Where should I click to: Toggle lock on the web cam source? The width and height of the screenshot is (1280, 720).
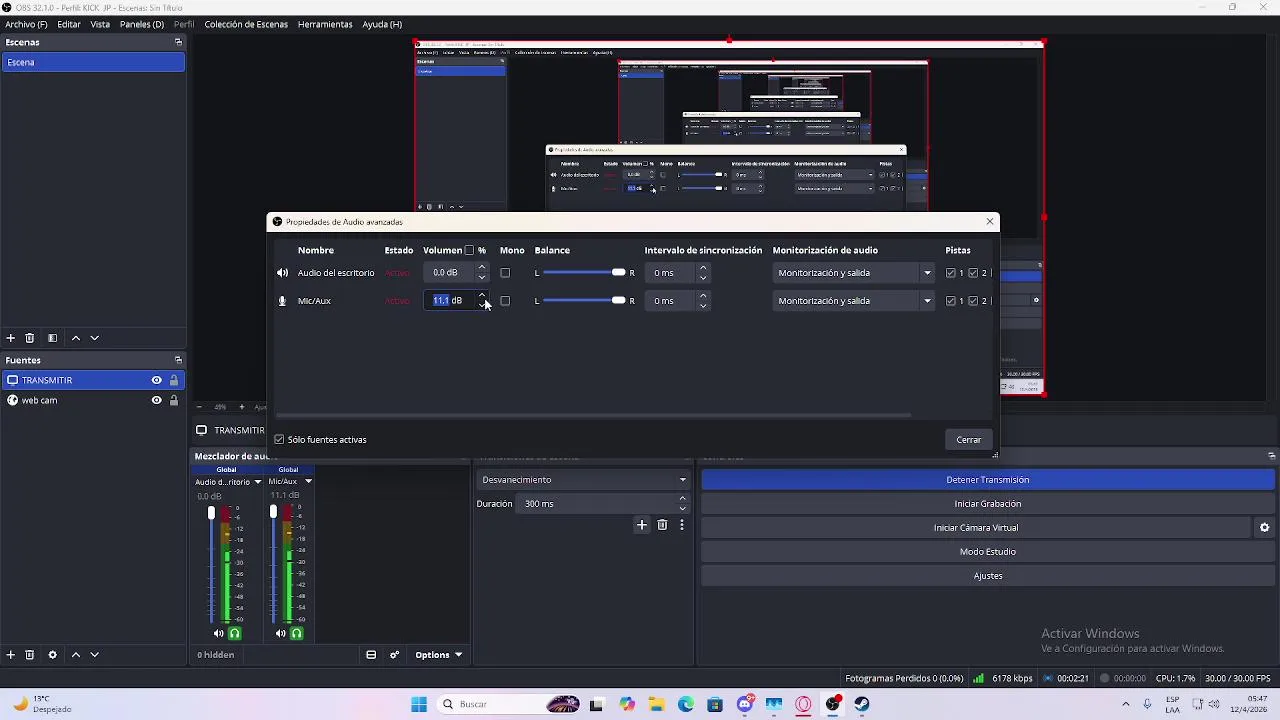(x=174, y=400)
